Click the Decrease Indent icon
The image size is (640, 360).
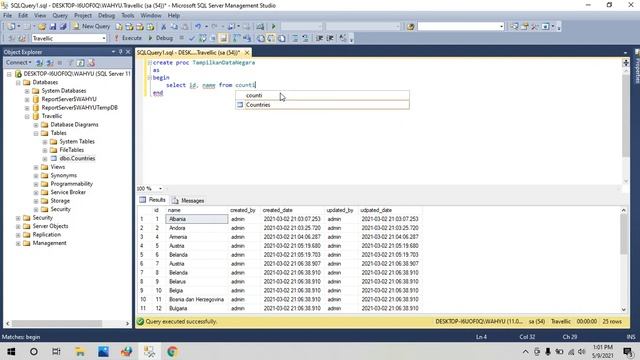point(320,38)
